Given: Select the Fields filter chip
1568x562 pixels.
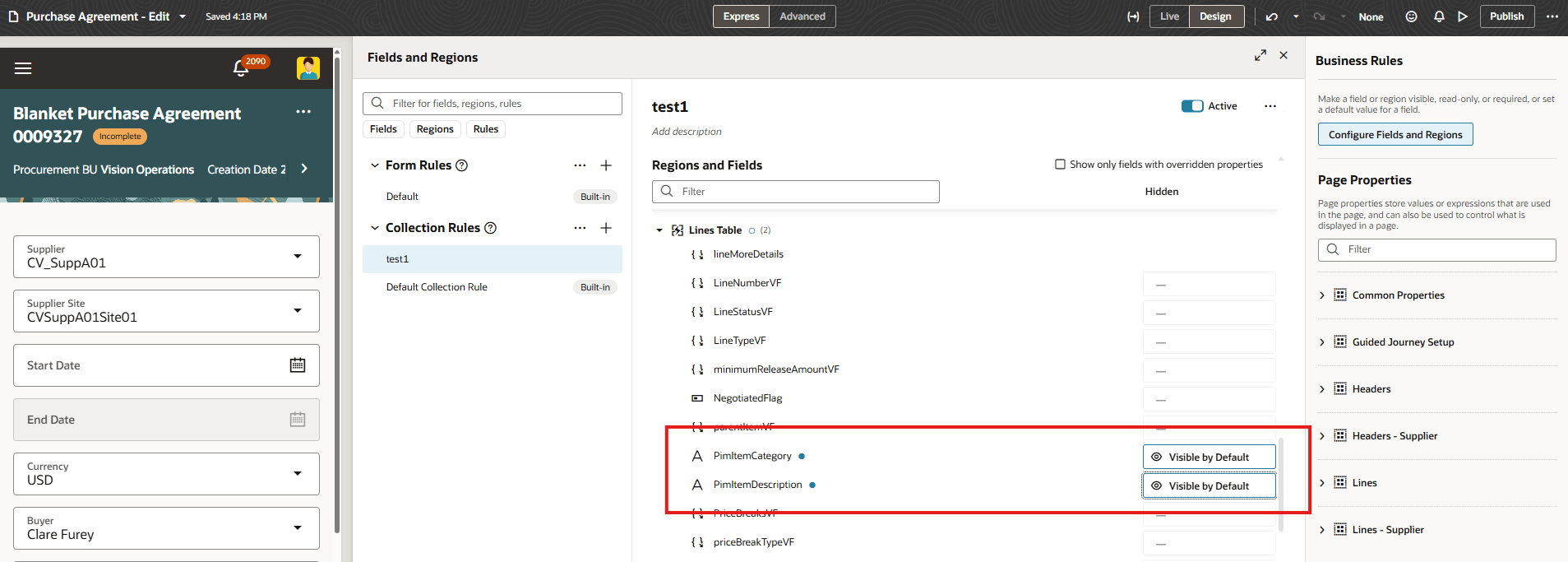Looking at the screenshot, I should (383, 129).
